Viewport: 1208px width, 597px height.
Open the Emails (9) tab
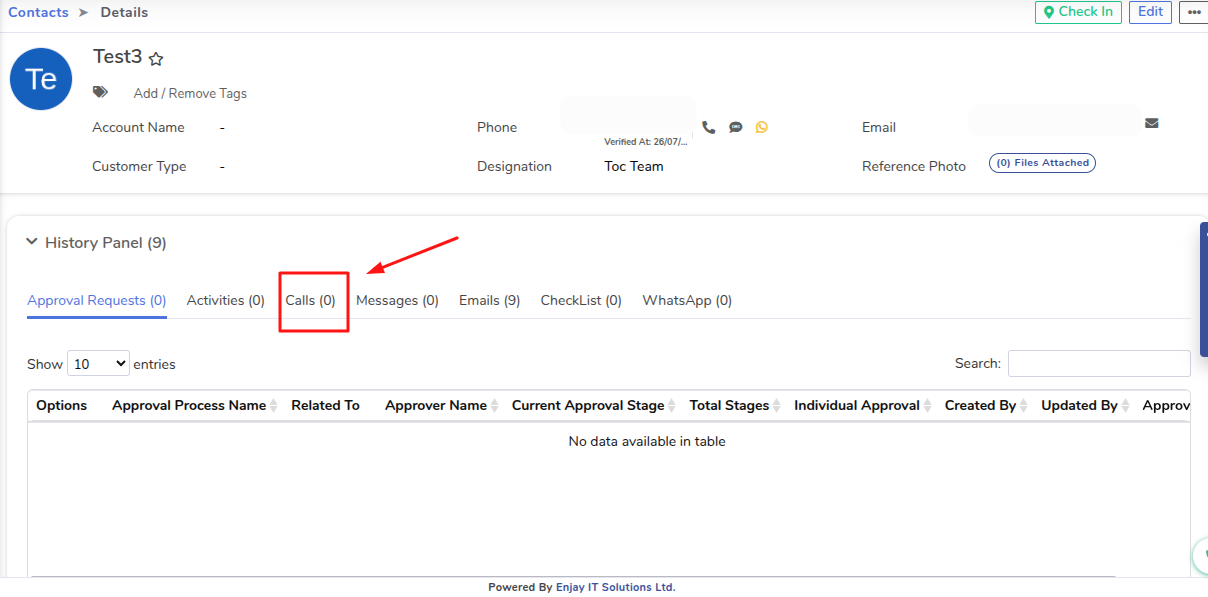[489, 300]
